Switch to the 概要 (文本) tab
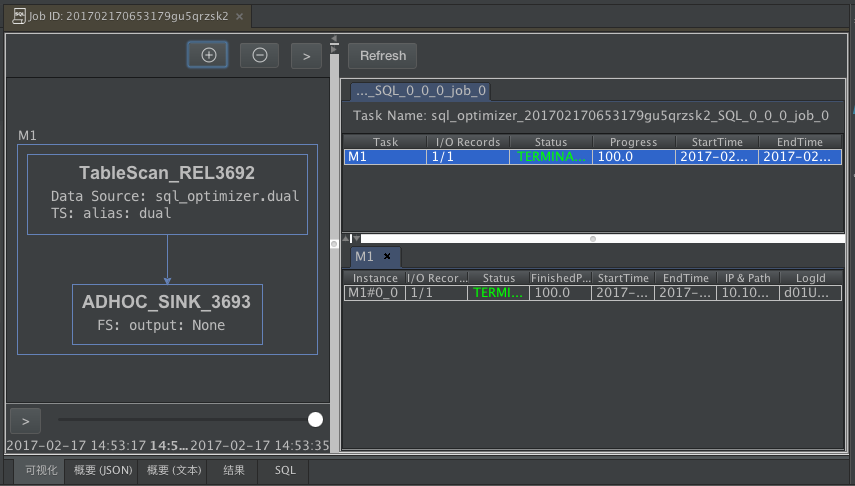Viewport: 855px width, 486px height. pyautogui.click(x=174, y=470)
